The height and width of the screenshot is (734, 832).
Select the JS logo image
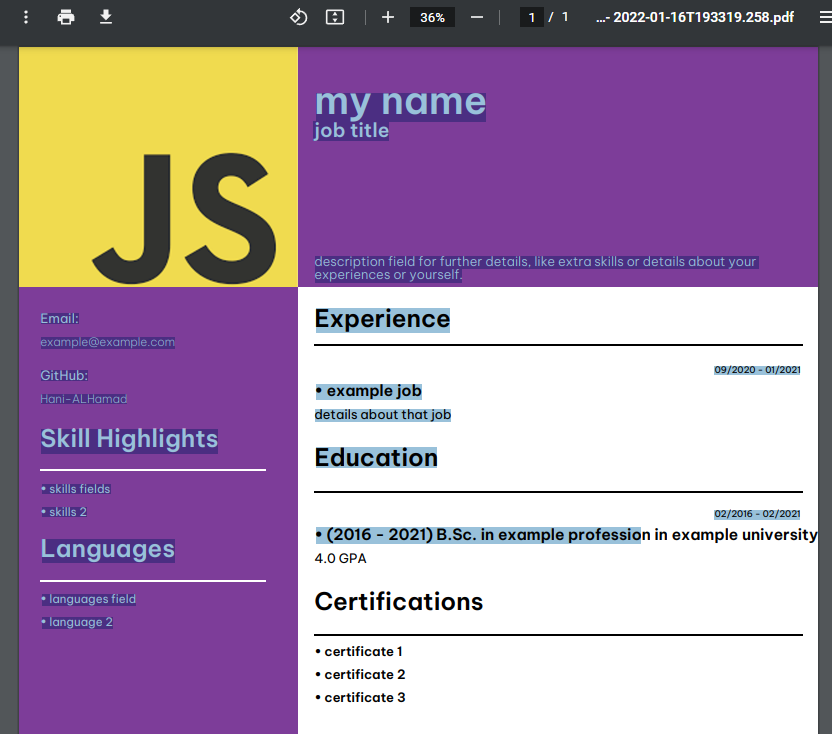(158, 167)
